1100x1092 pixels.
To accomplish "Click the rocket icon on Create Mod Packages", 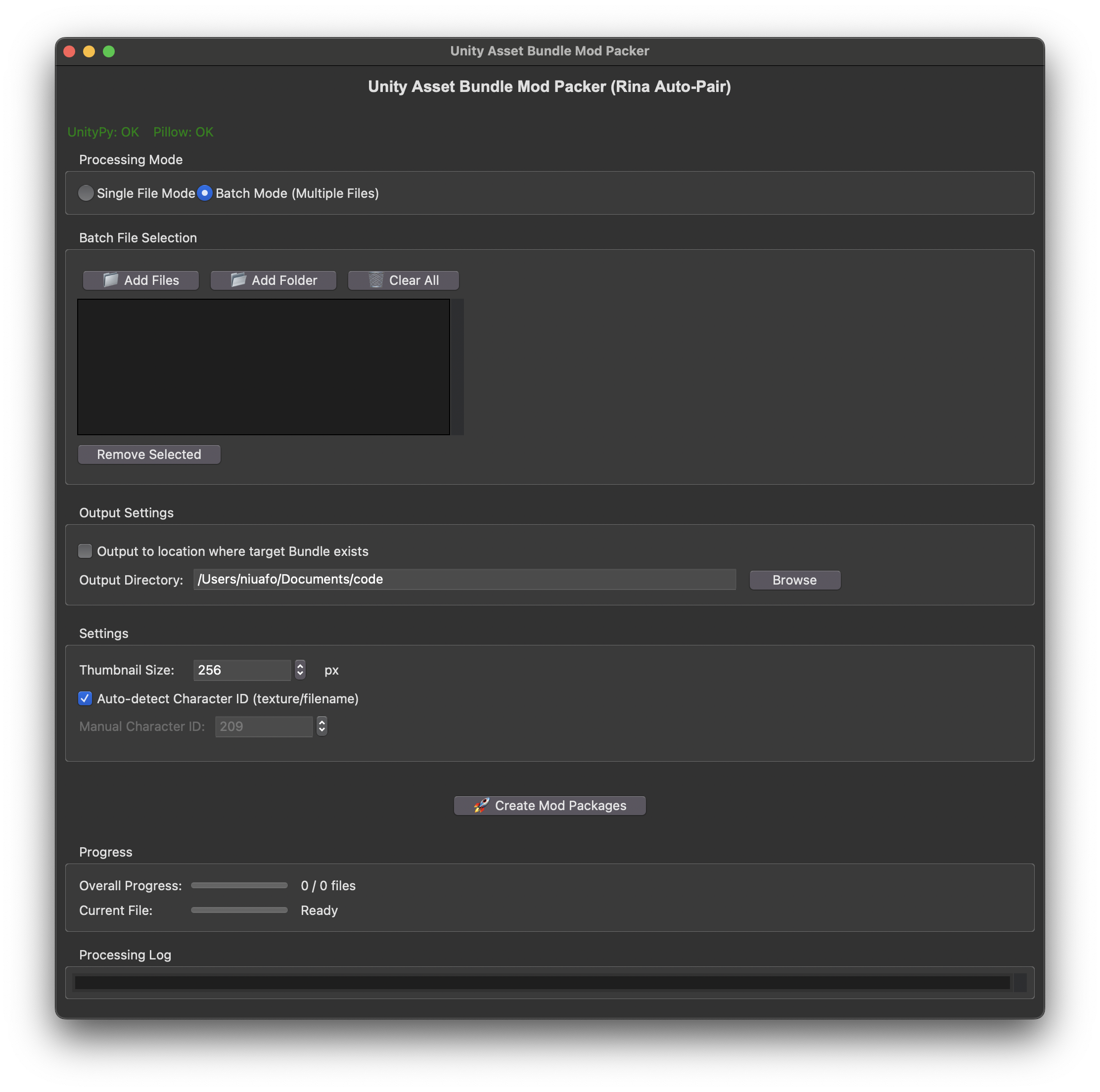I will [481, 805].
